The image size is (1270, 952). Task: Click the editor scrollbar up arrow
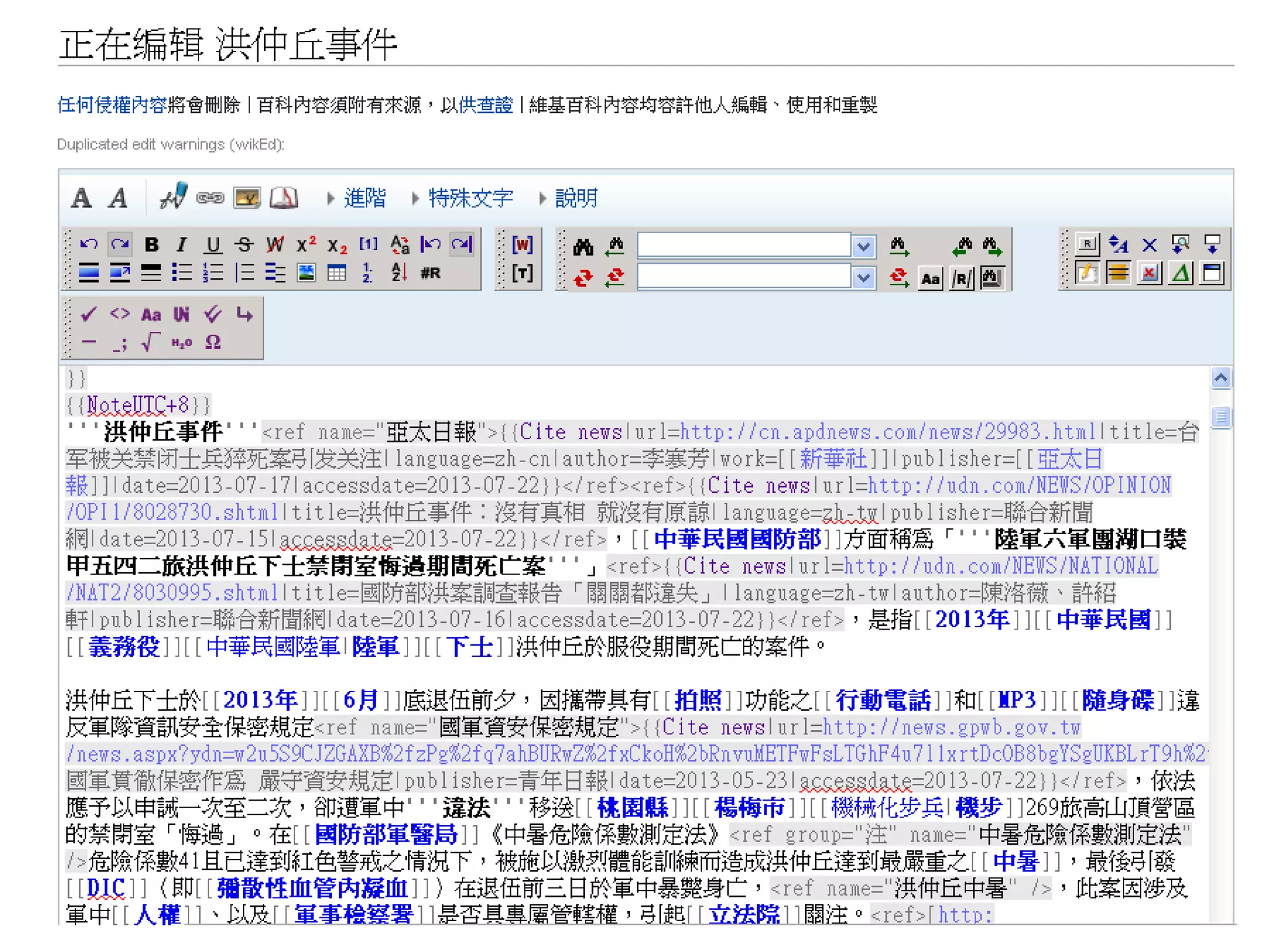1220,378
